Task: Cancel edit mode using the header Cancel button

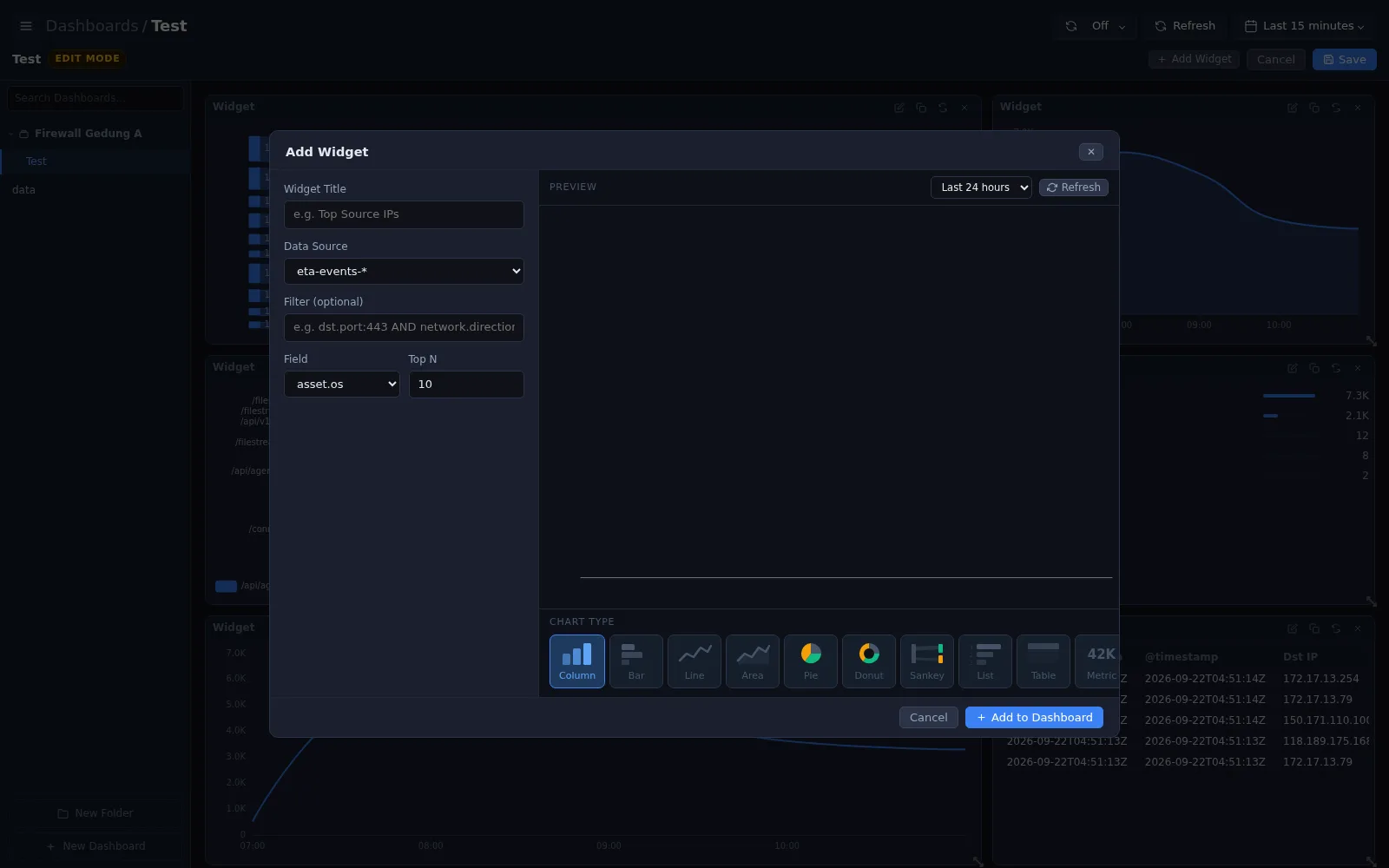Action: 1276,59
